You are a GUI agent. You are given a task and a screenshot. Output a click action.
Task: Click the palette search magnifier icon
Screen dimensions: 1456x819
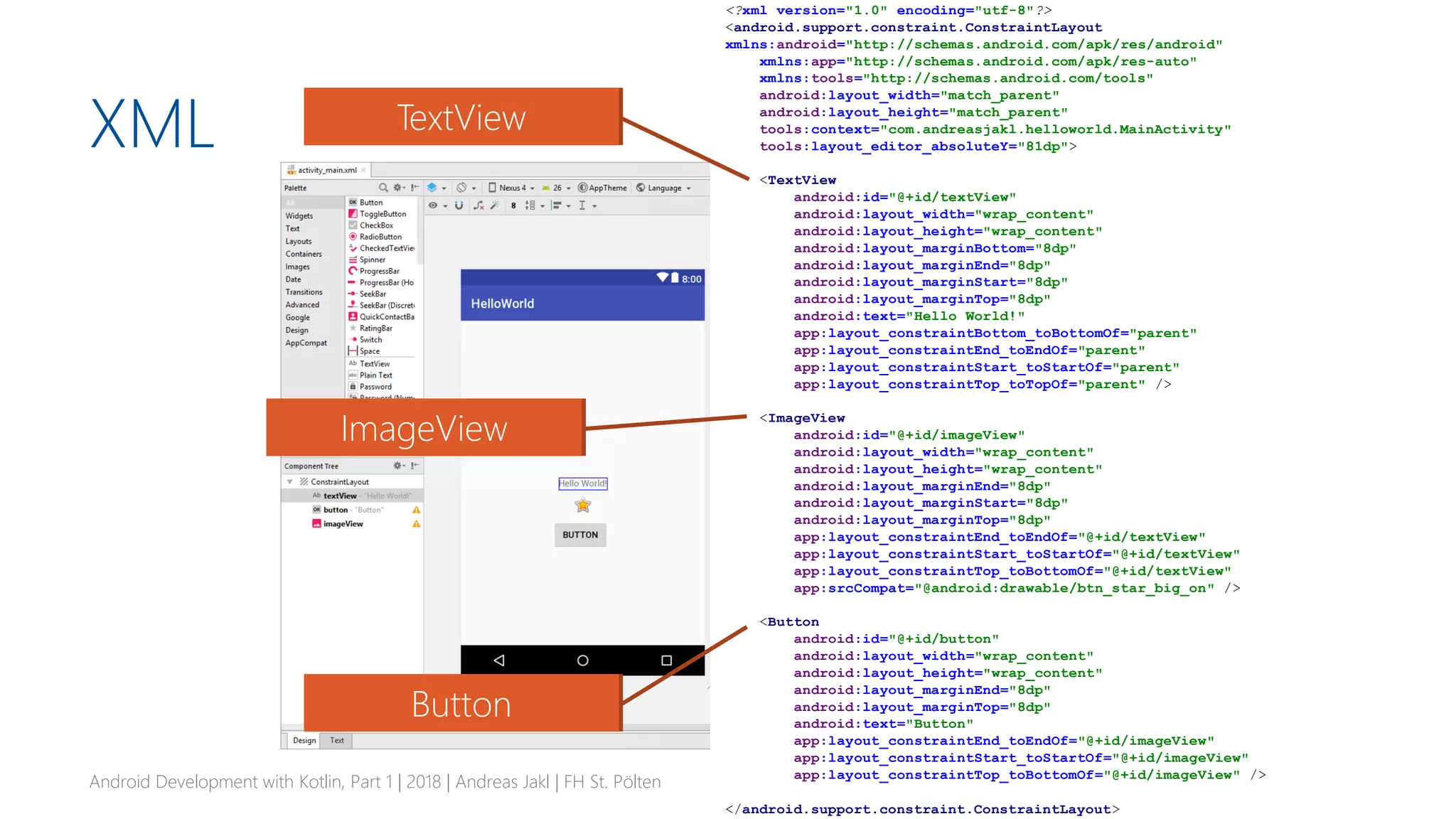coord(383,188)
